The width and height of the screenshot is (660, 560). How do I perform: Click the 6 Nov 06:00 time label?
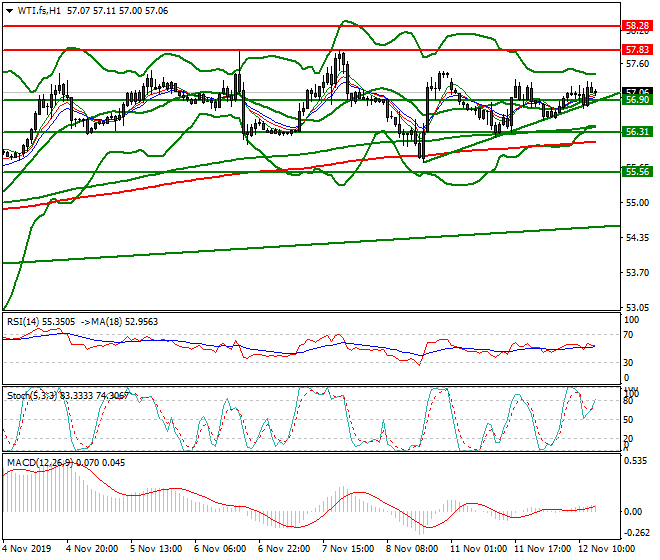tap(220, 549)
